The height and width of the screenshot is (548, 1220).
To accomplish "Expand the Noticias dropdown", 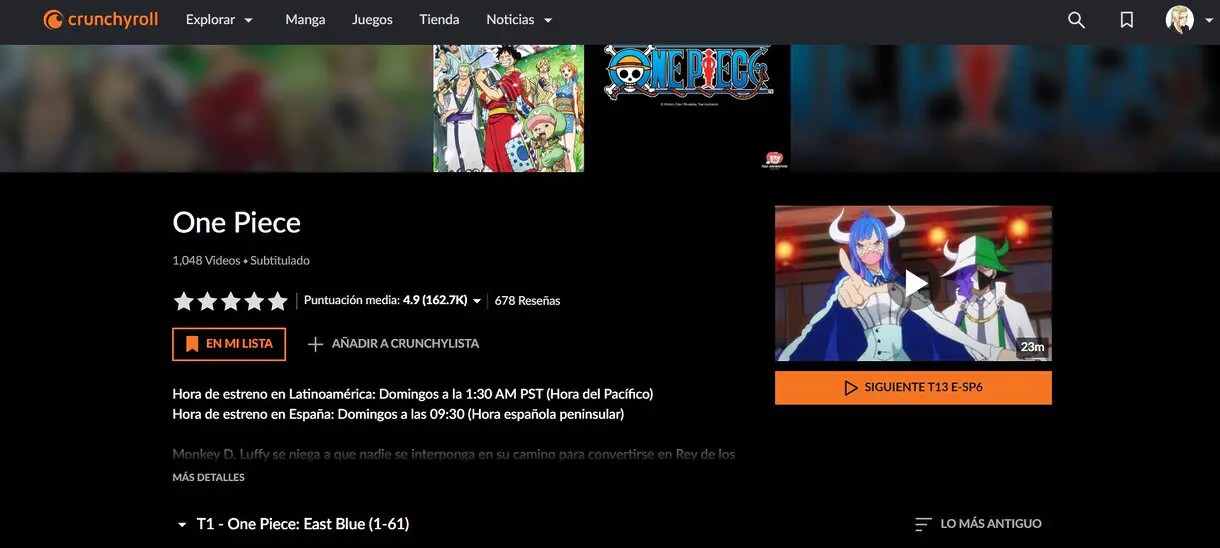I will point(519,20).
